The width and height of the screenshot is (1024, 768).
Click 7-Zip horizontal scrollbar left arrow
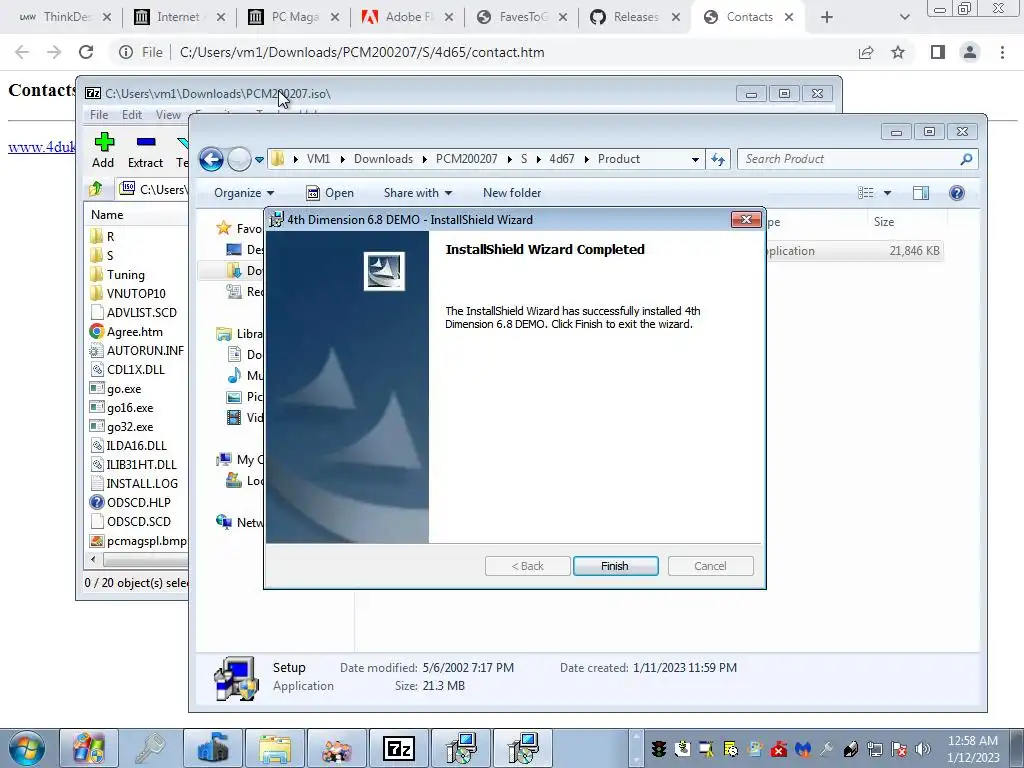pyautogui.click(x=93, y=560)
